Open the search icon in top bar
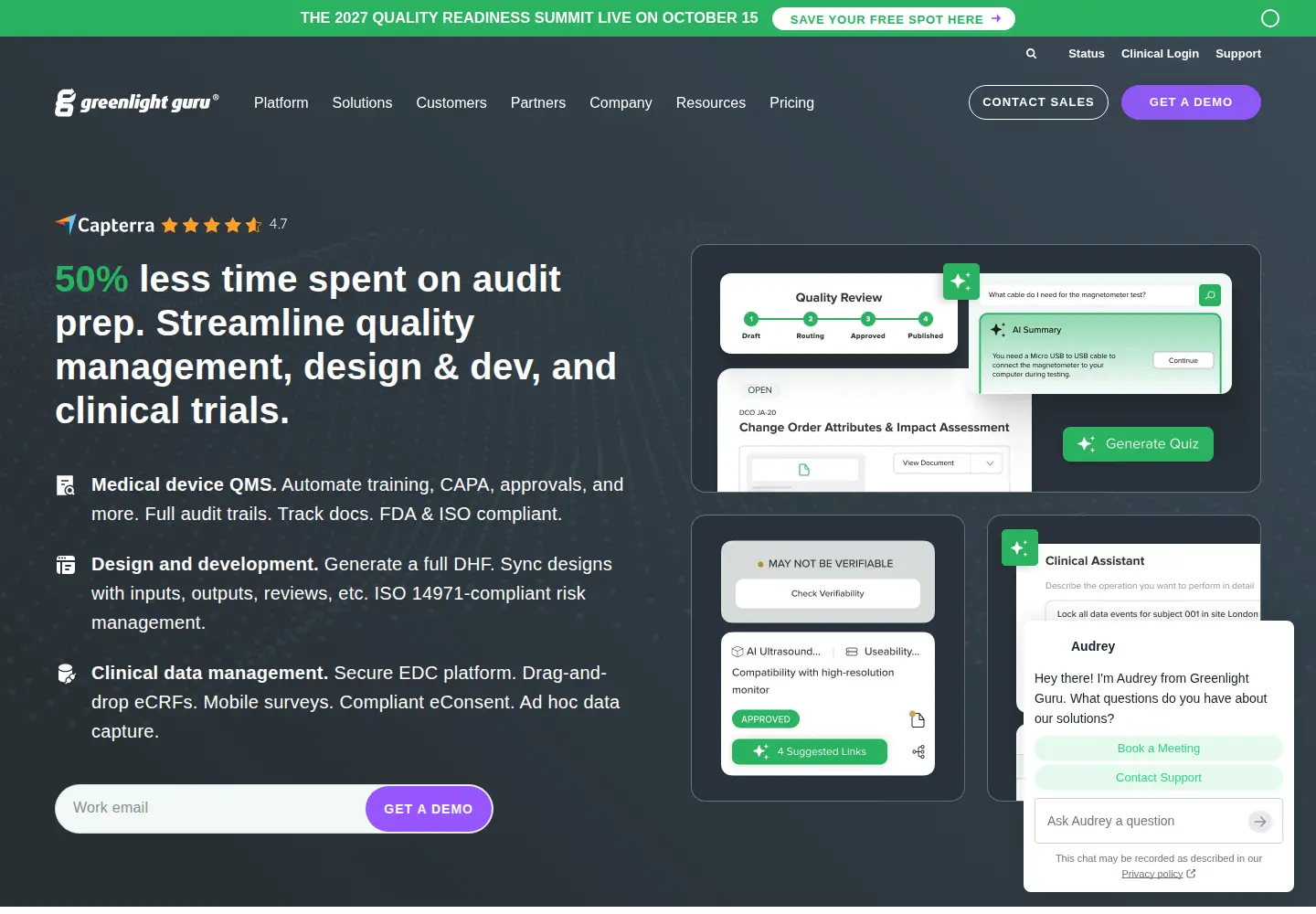The image size is (1316, 914). 1031,54
